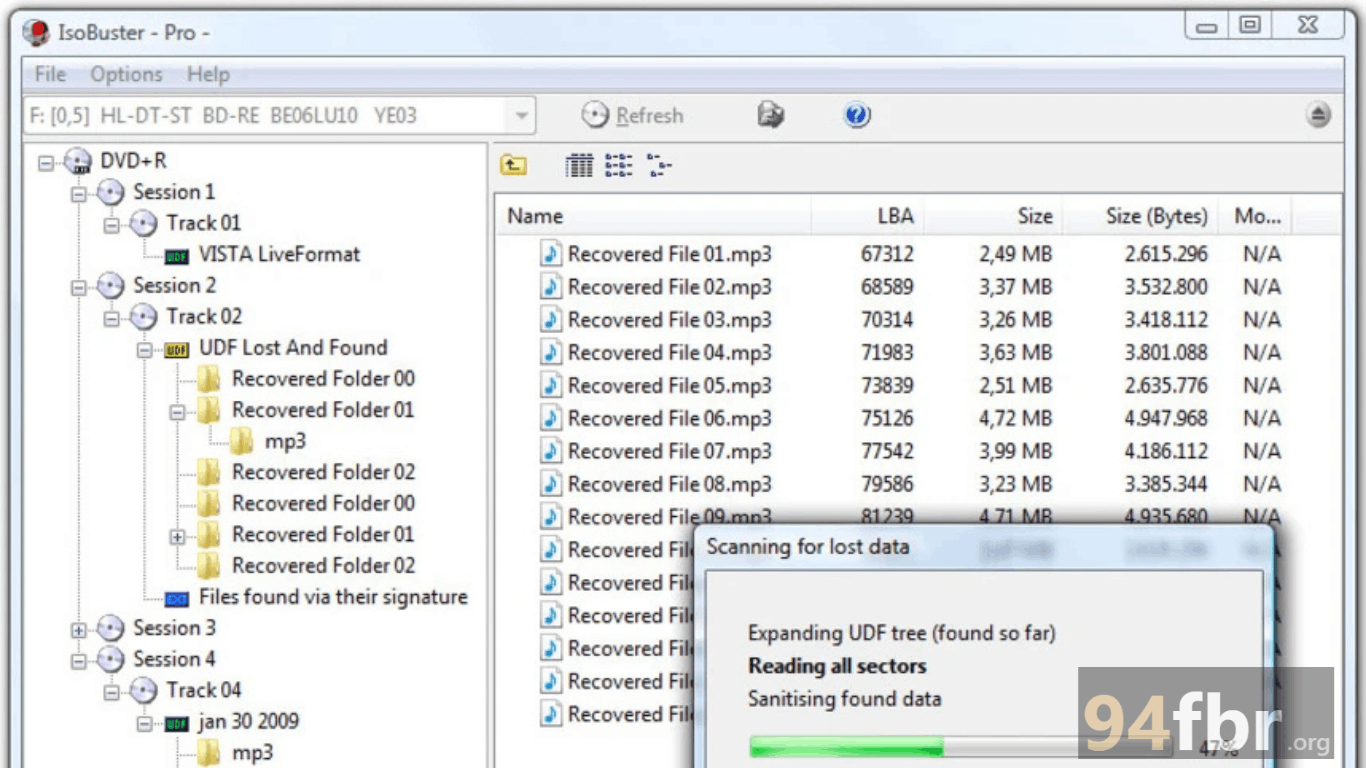Click the Session 1 disc icon

(x=110, y=192)
